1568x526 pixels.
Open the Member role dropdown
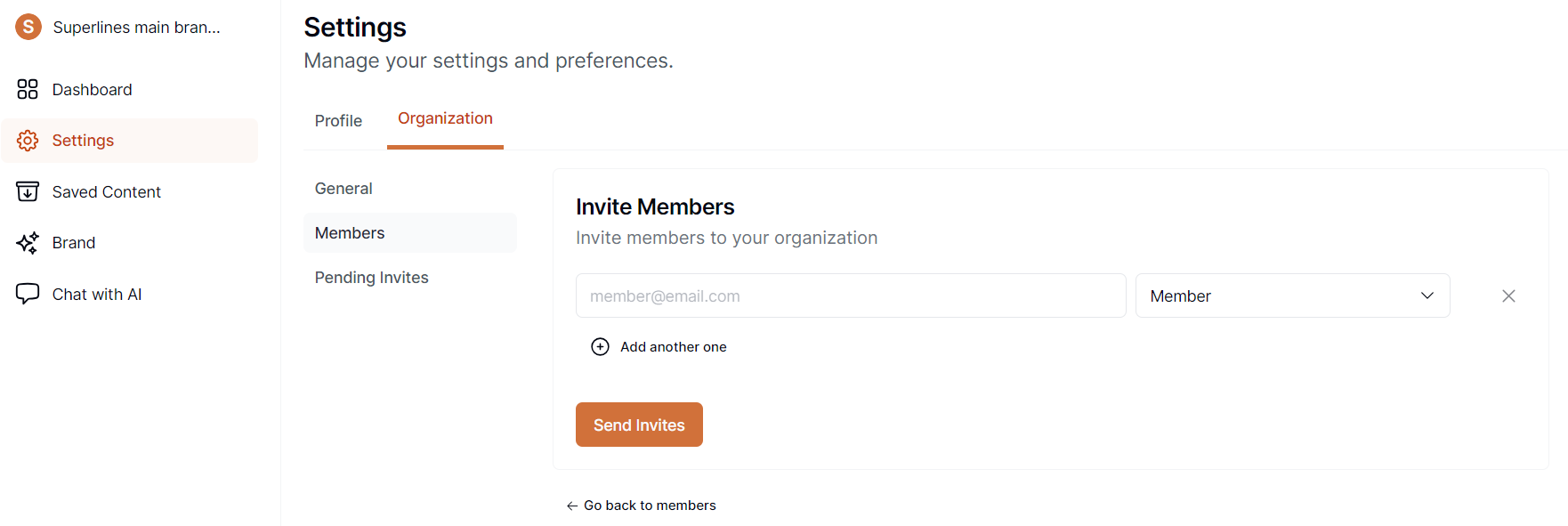coord(1292,295)
